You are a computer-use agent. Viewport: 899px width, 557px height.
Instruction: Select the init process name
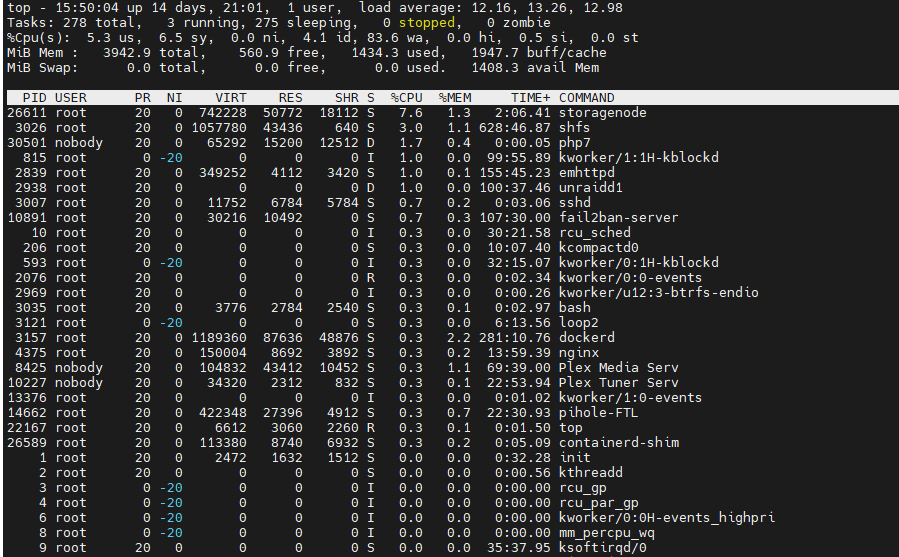574,458
